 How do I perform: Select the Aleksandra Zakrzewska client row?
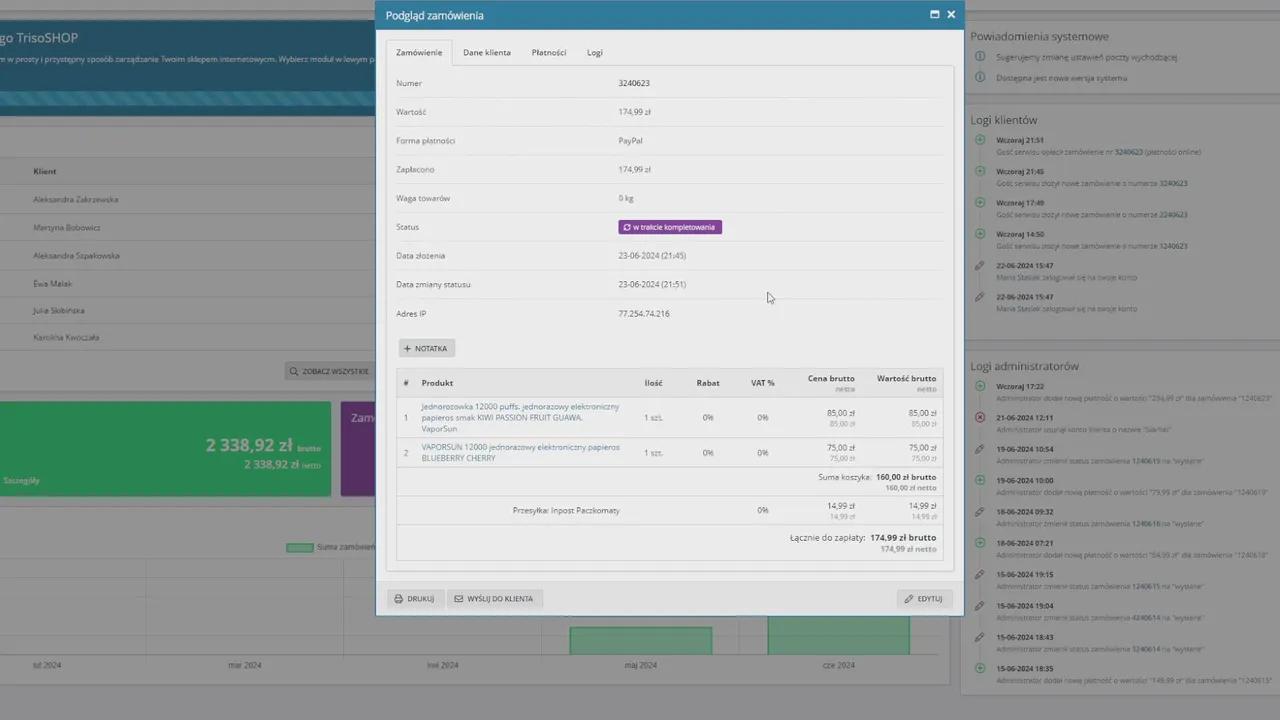click(x=76, y=199)
